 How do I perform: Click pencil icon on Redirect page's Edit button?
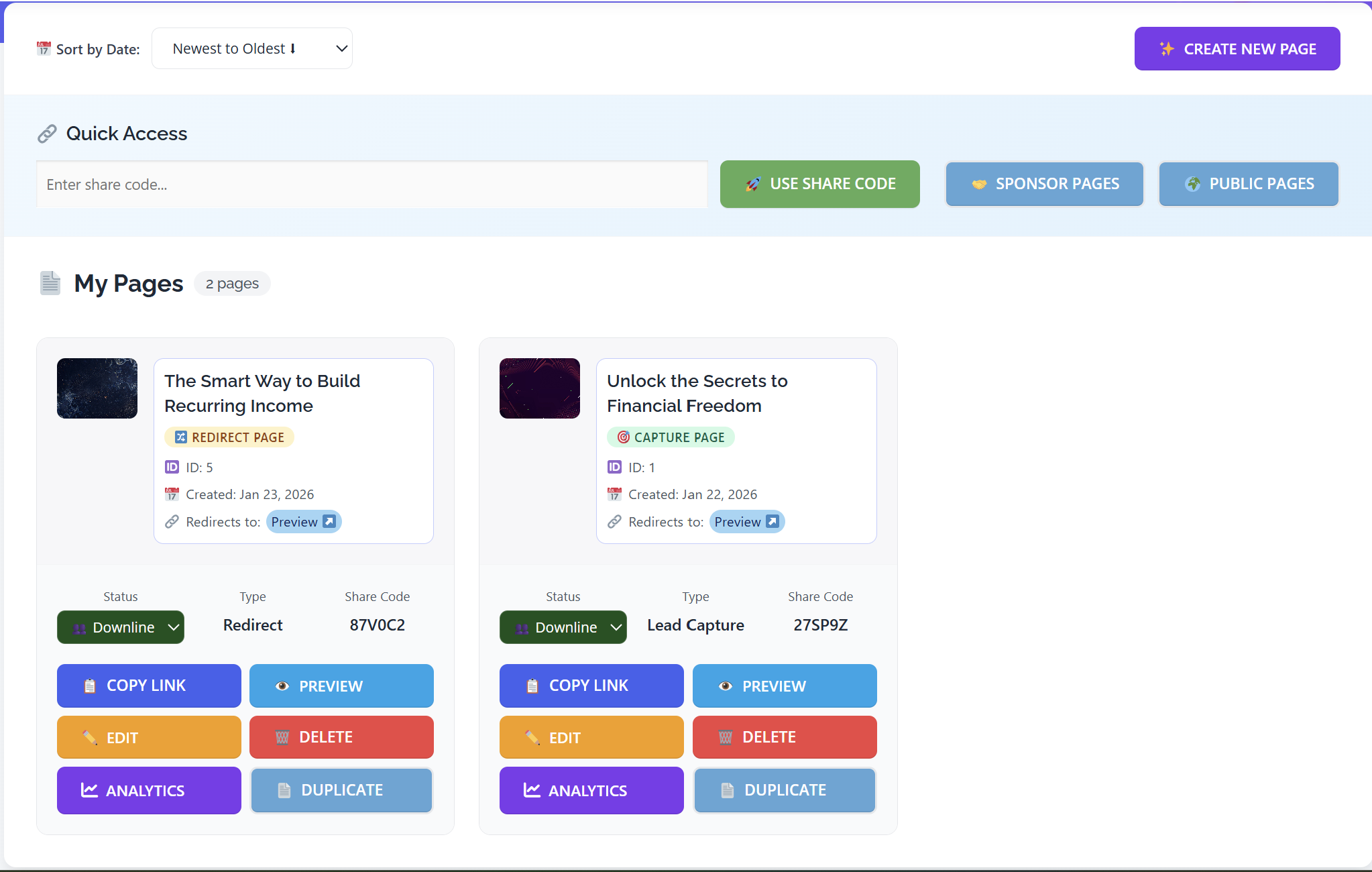coord(90,737)
